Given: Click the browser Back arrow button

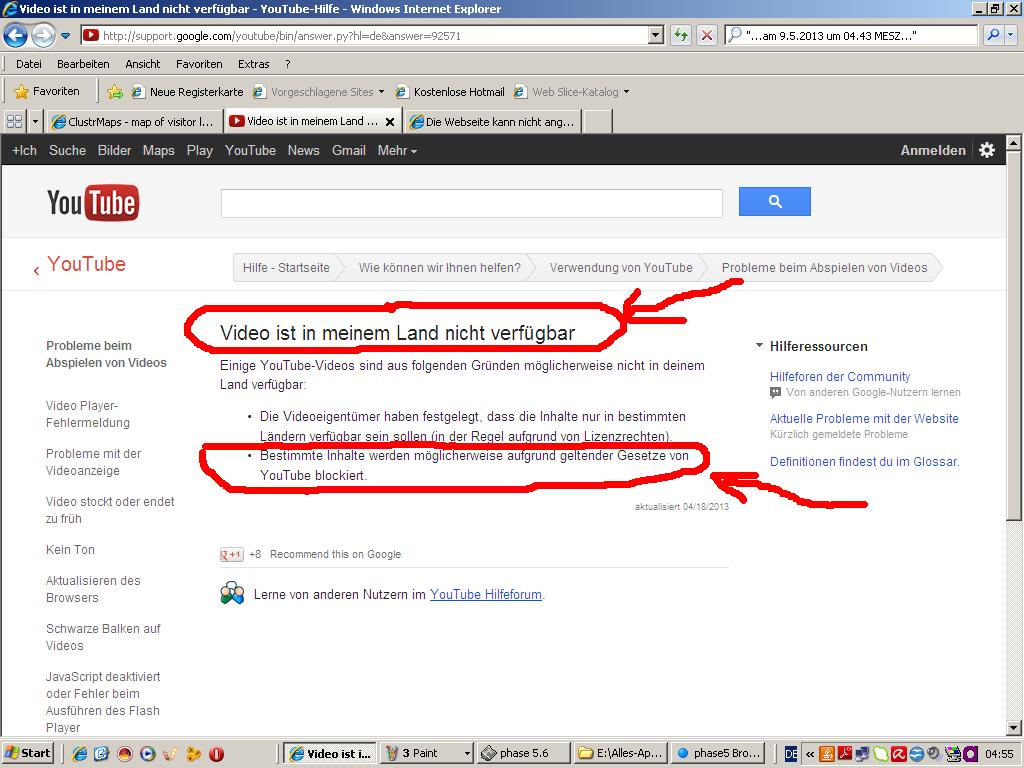Looking at the screenshot, I should coord(16,35).
